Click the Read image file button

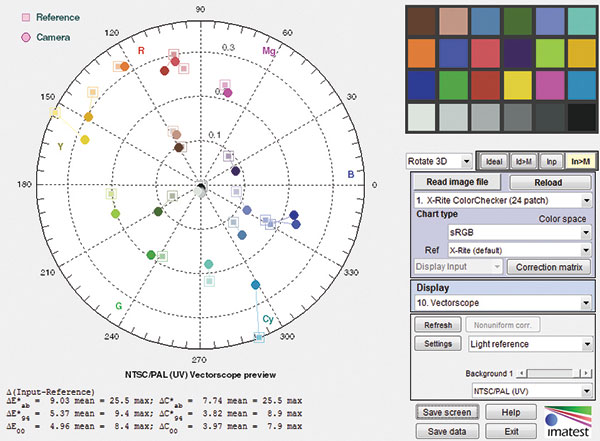click(x=457, y=182)
